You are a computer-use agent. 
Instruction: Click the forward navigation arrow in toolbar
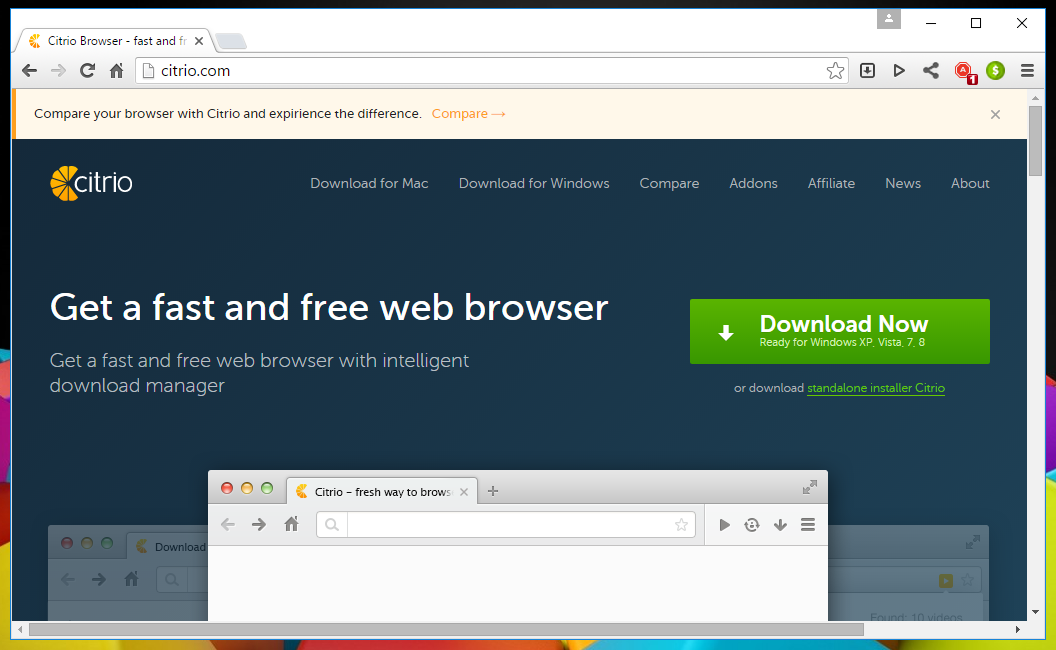pos(58,71)
